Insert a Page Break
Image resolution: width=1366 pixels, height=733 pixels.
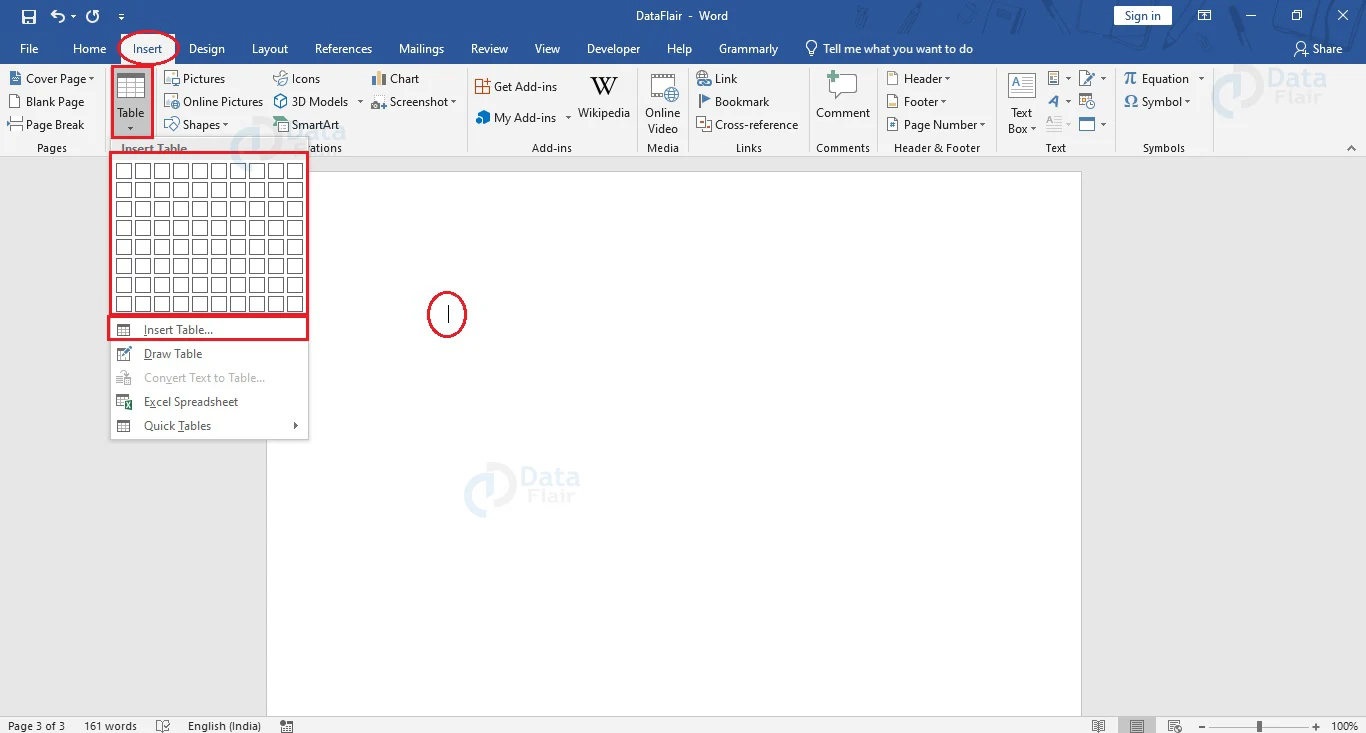pos(46,124)
